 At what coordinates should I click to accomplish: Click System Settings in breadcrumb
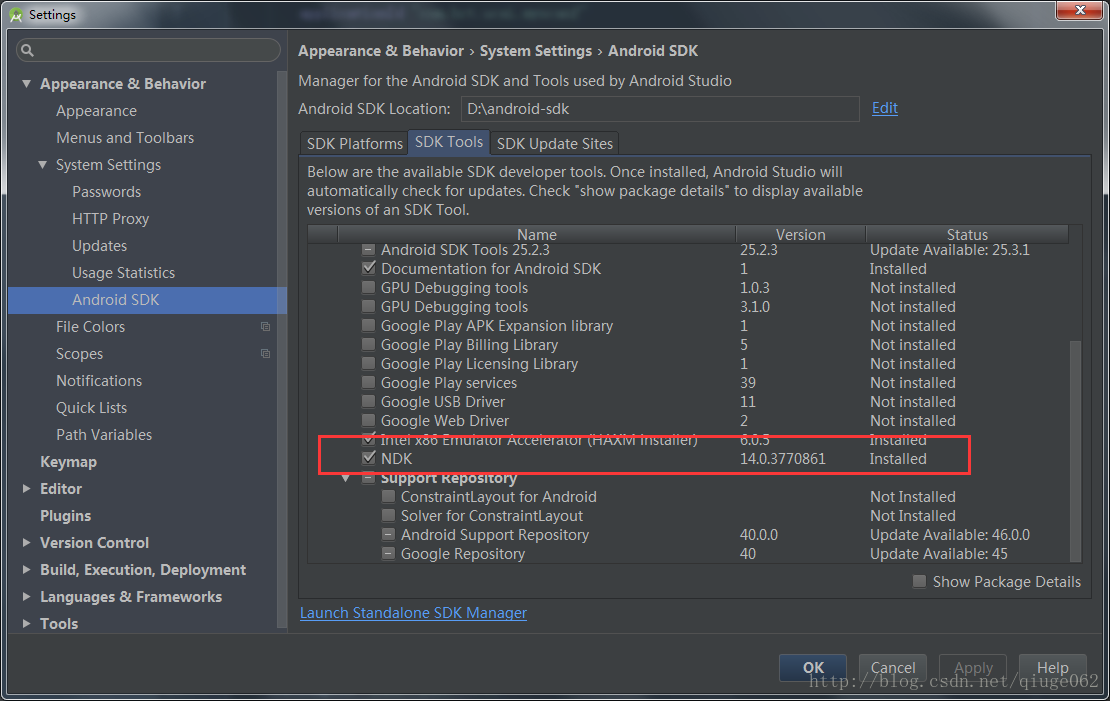(x=536, y=51)
